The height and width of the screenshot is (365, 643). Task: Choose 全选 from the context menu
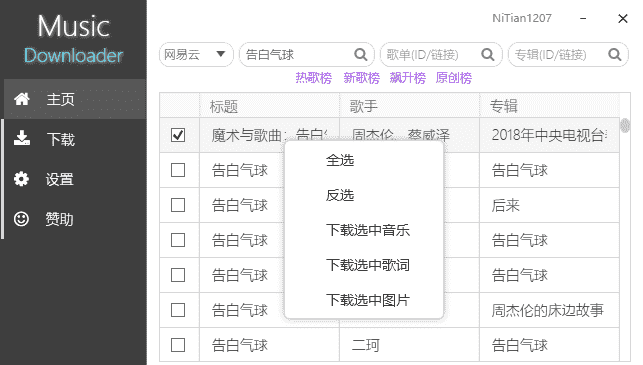[x=340, y=160]
